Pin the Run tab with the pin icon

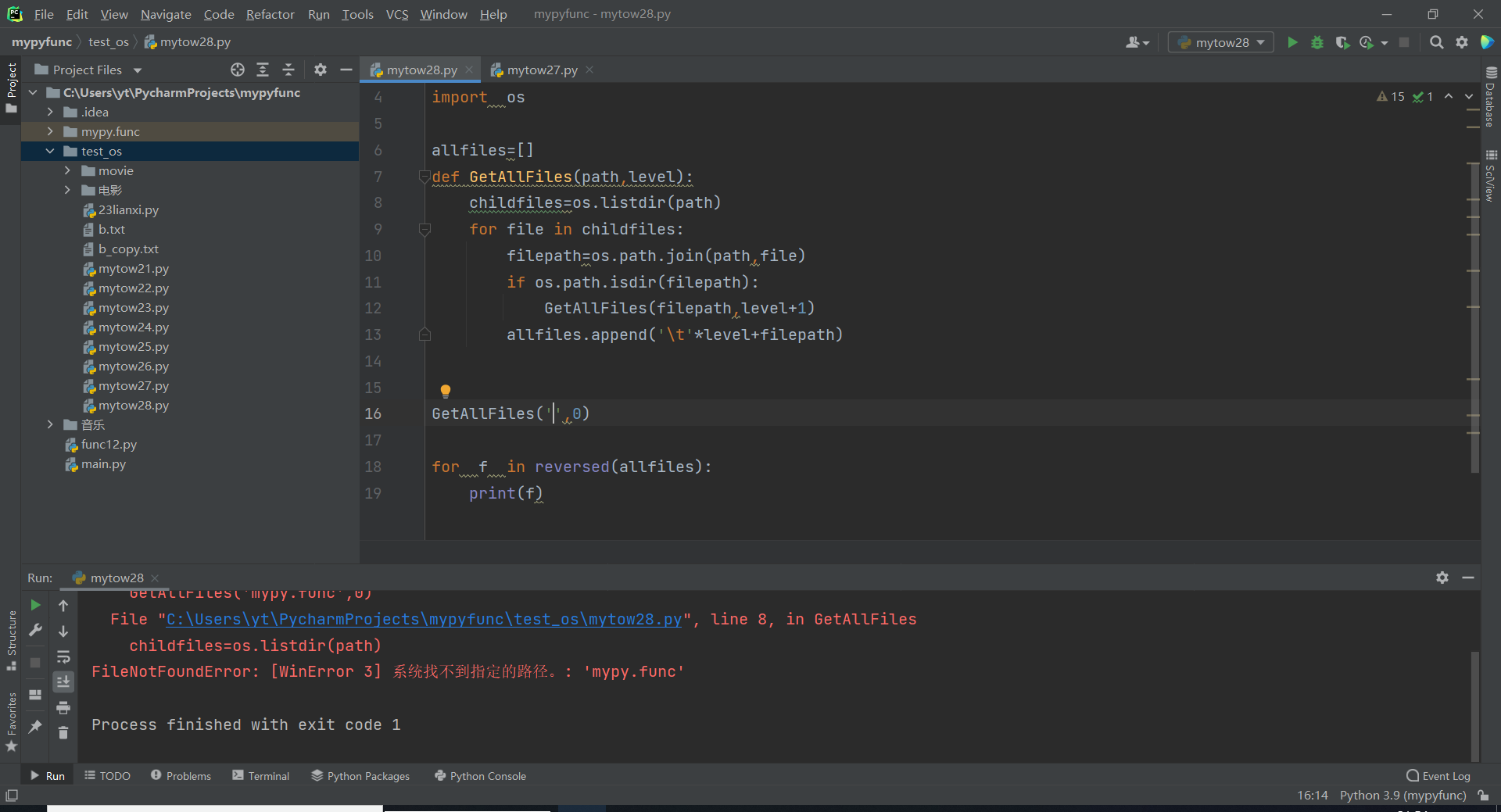tap(35, 726)
